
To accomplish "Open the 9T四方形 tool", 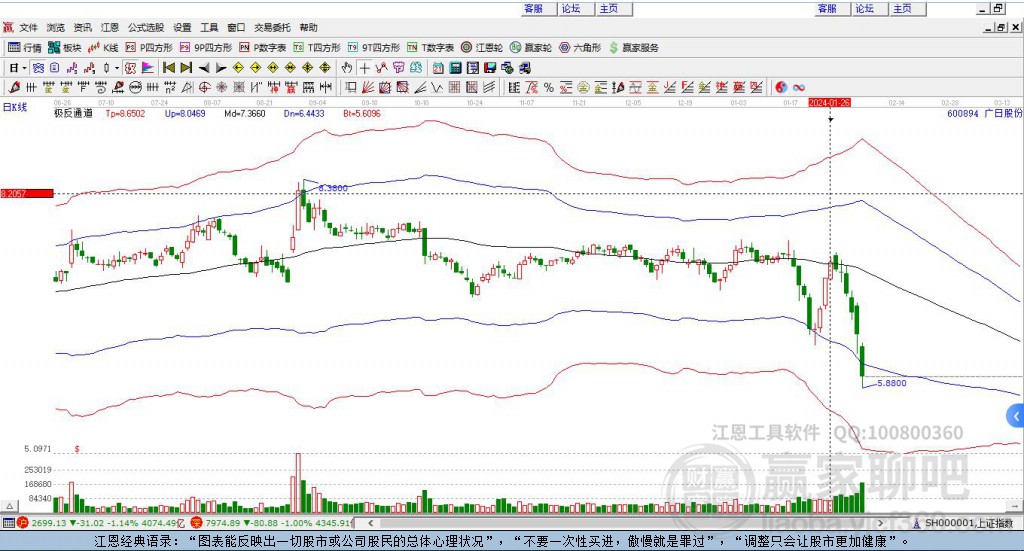I will click(x=374, y=48).
